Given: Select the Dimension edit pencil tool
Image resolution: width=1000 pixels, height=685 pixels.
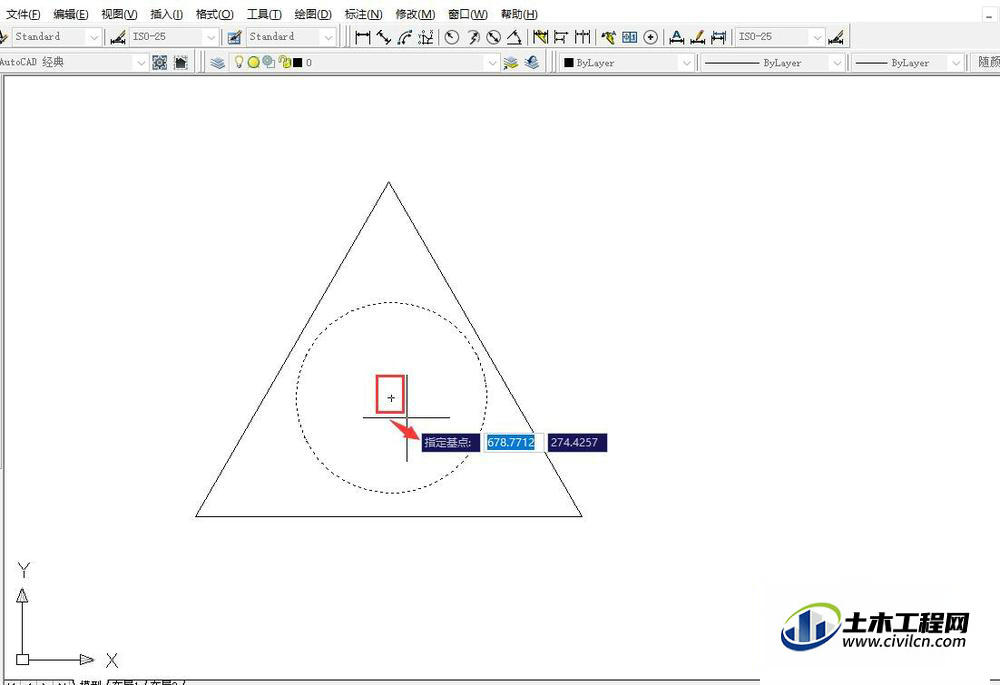Looking at the screenshot, I should pyautogui.click(x=698, y=37).
